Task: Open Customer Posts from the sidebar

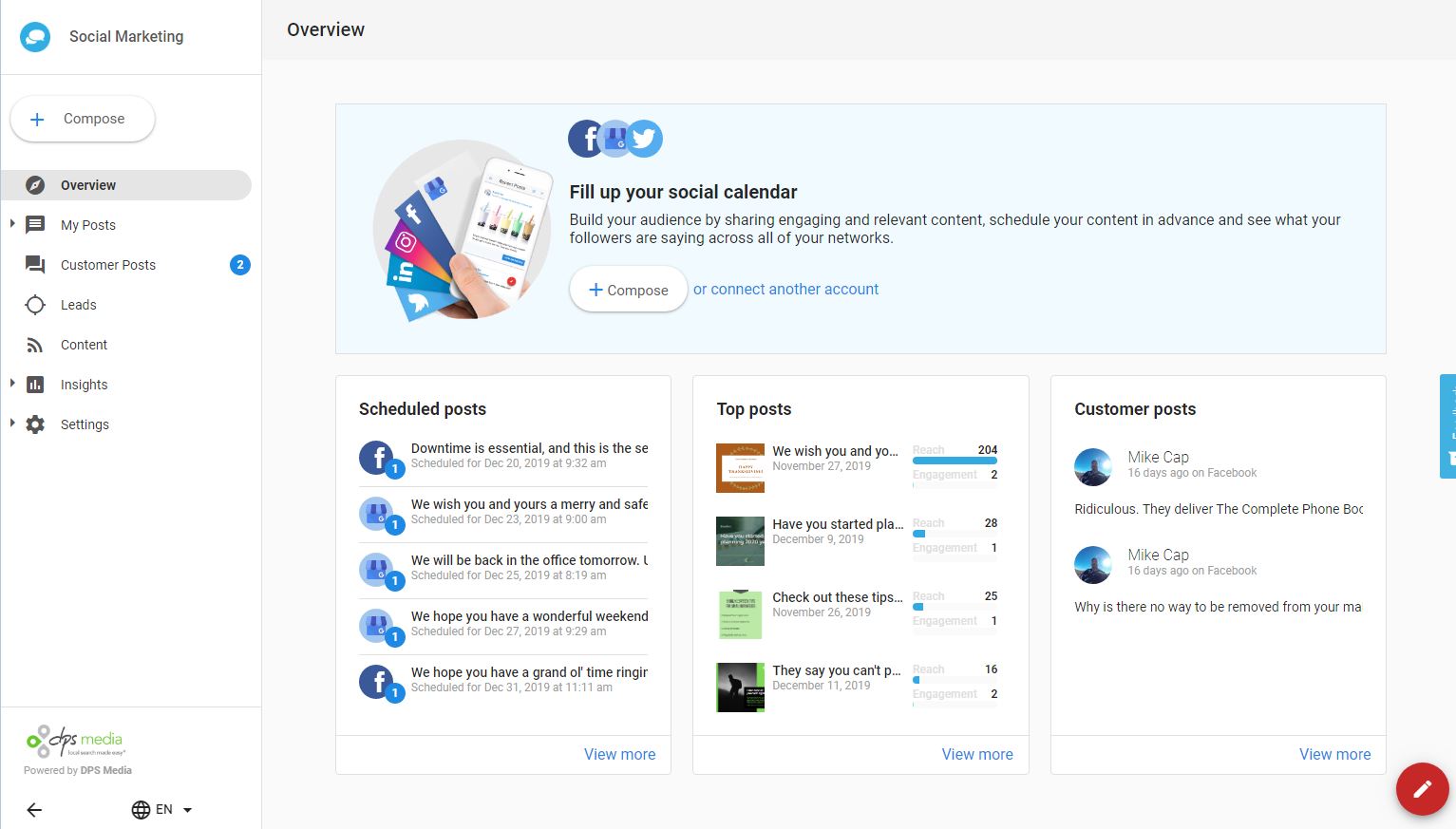Action: 108,265
